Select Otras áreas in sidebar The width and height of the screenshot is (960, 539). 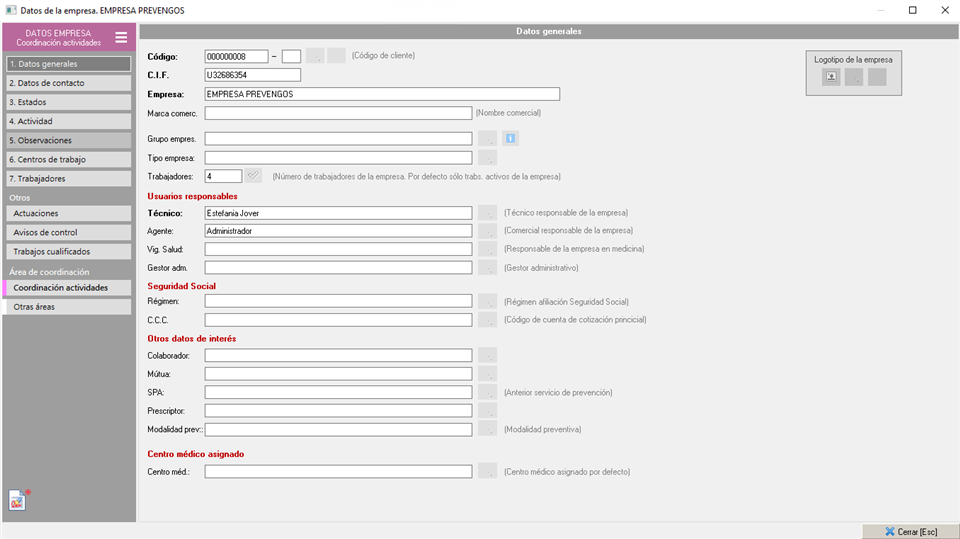(68, 307)
